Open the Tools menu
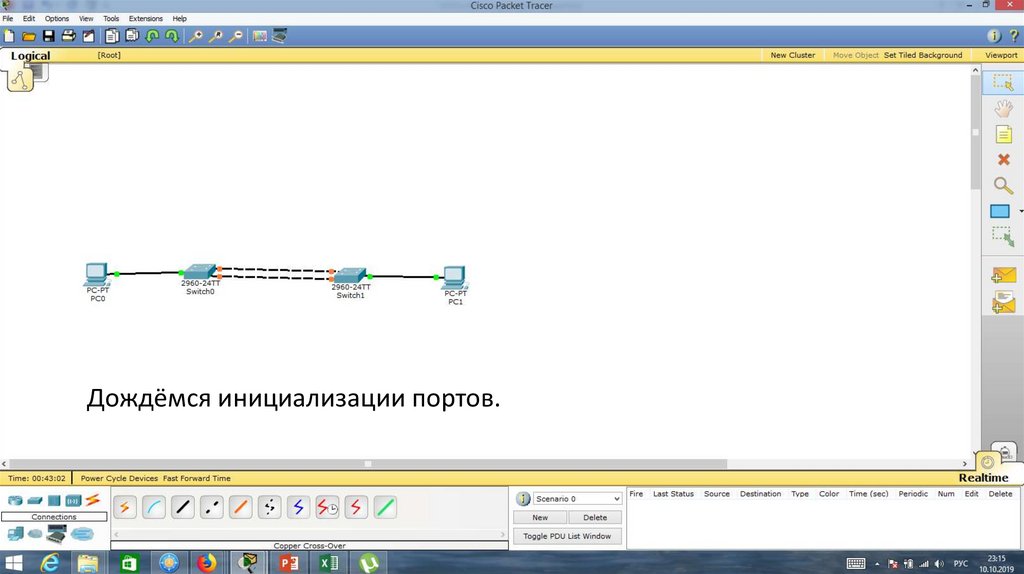 click(111, 18)
